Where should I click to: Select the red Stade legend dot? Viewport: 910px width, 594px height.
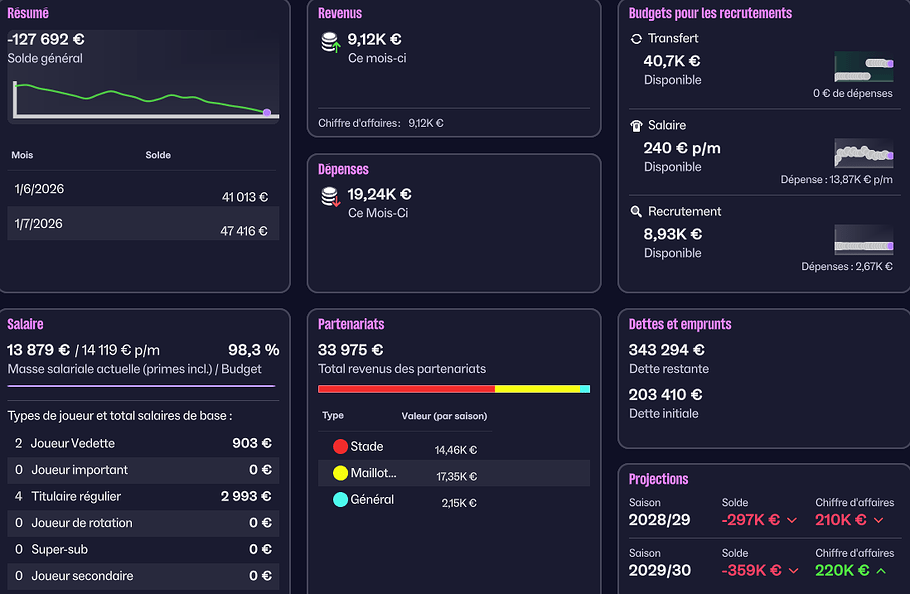(340, 447)
